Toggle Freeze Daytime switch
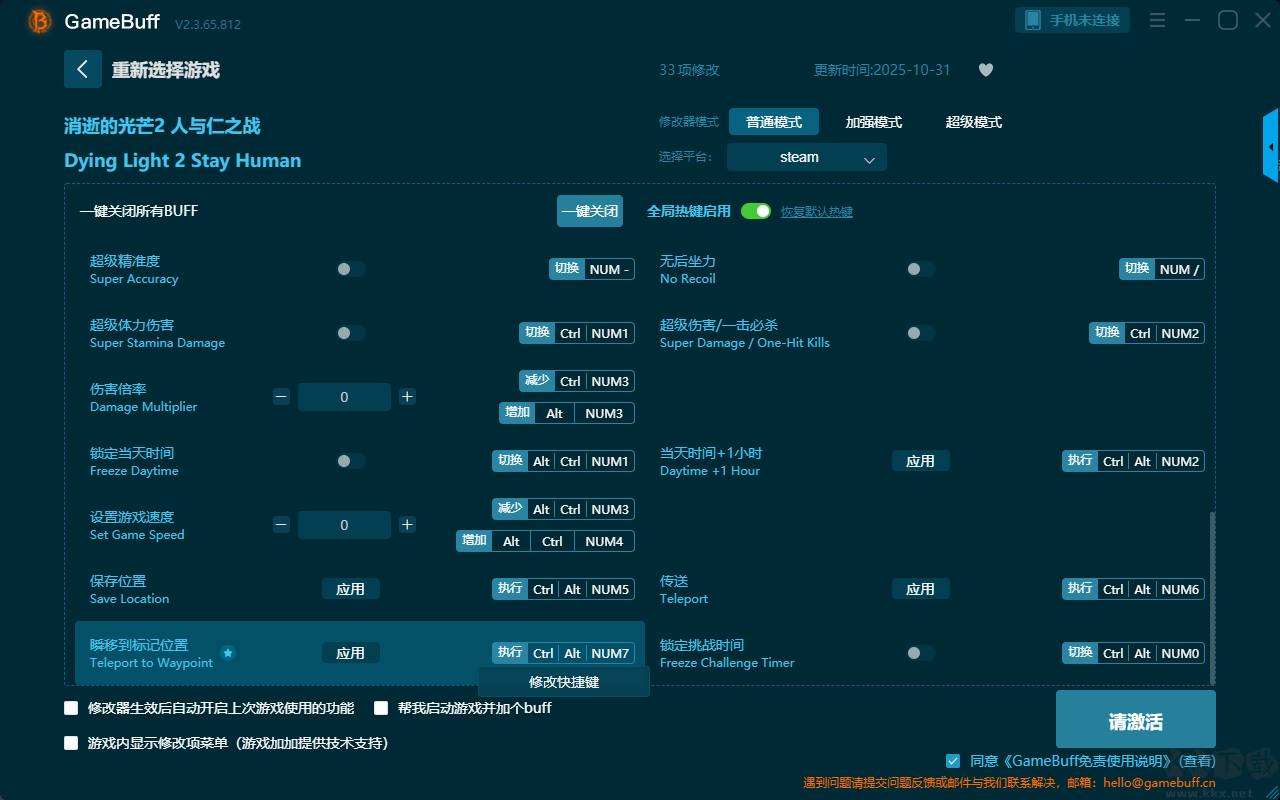Image resolution: width=1280 pixels, height=800 pixels. click(x=351, y=461)
